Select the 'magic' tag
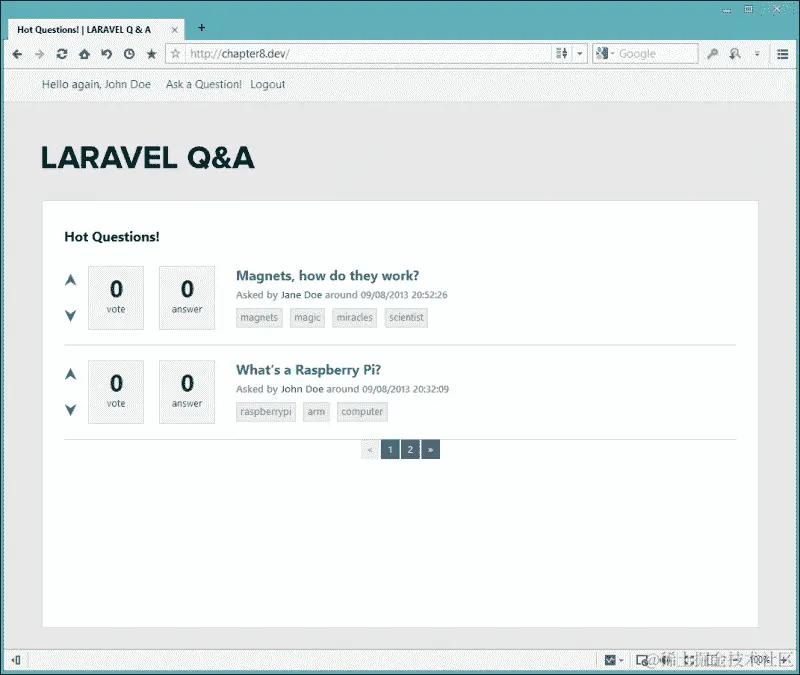Image resolution: width=800 pixels, height=675 pixels. click(x=307, y=317)
